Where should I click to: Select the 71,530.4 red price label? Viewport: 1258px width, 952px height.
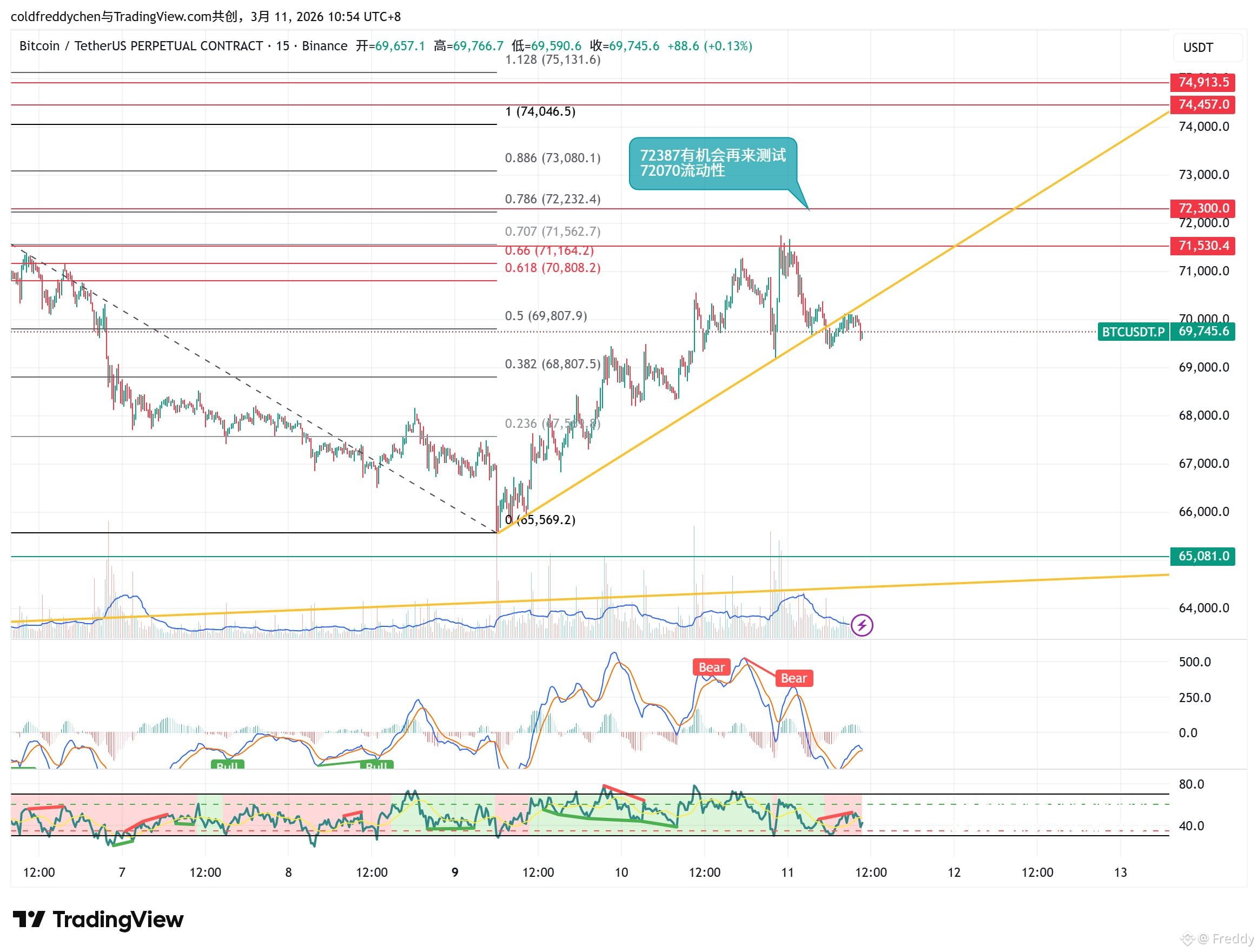1203,246
